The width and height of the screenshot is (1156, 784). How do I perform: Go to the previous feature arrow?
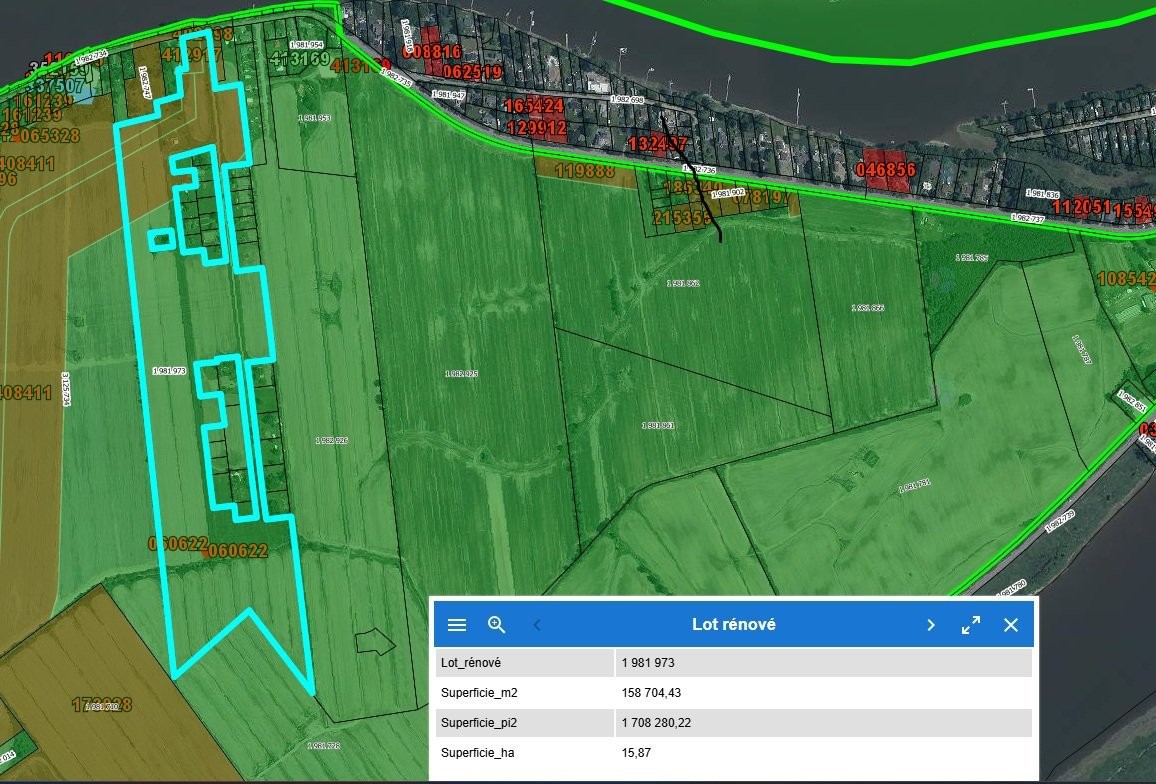point(537,625)
